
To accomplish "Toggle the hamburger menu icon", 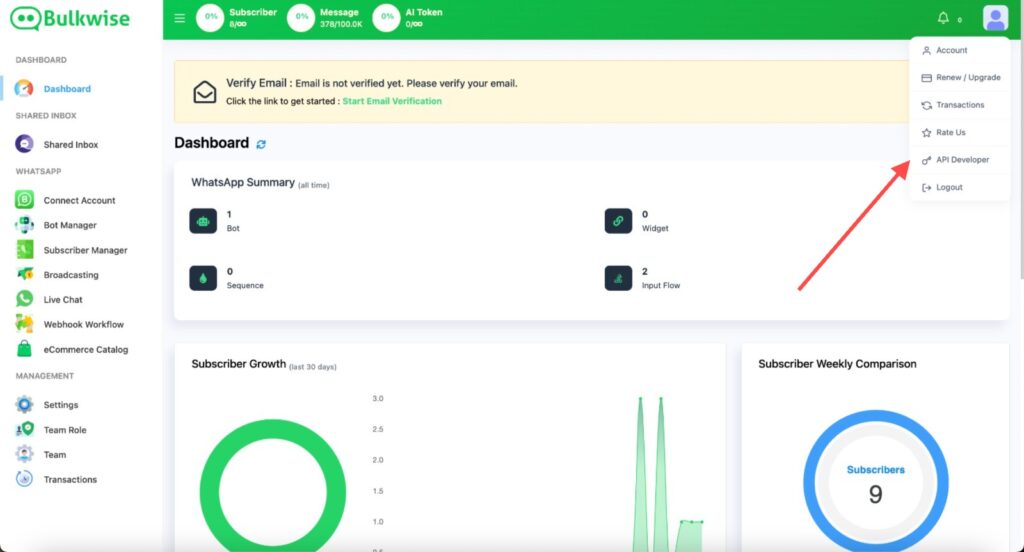I will (x=180, y=18).
